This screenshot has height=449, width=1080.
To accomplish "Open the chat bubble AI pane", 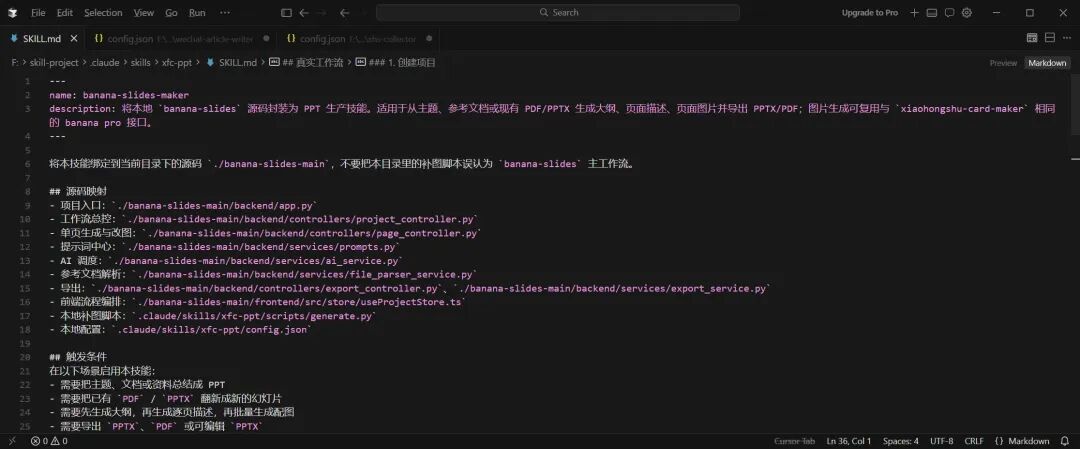I will pyautogui.click(x=949, y=12).
